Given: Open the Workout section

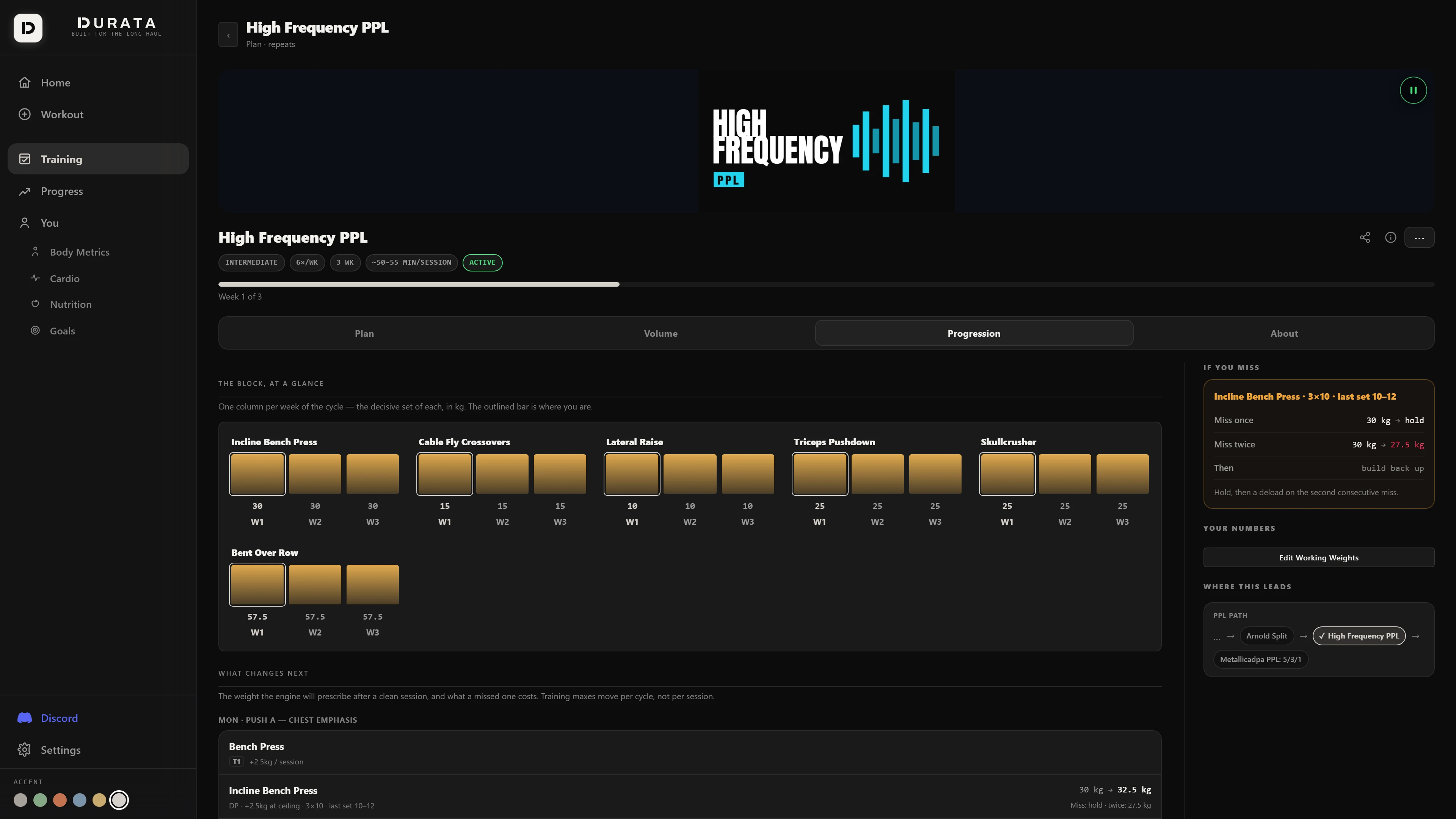Looking at the screenshot, I should coord(98,114).
